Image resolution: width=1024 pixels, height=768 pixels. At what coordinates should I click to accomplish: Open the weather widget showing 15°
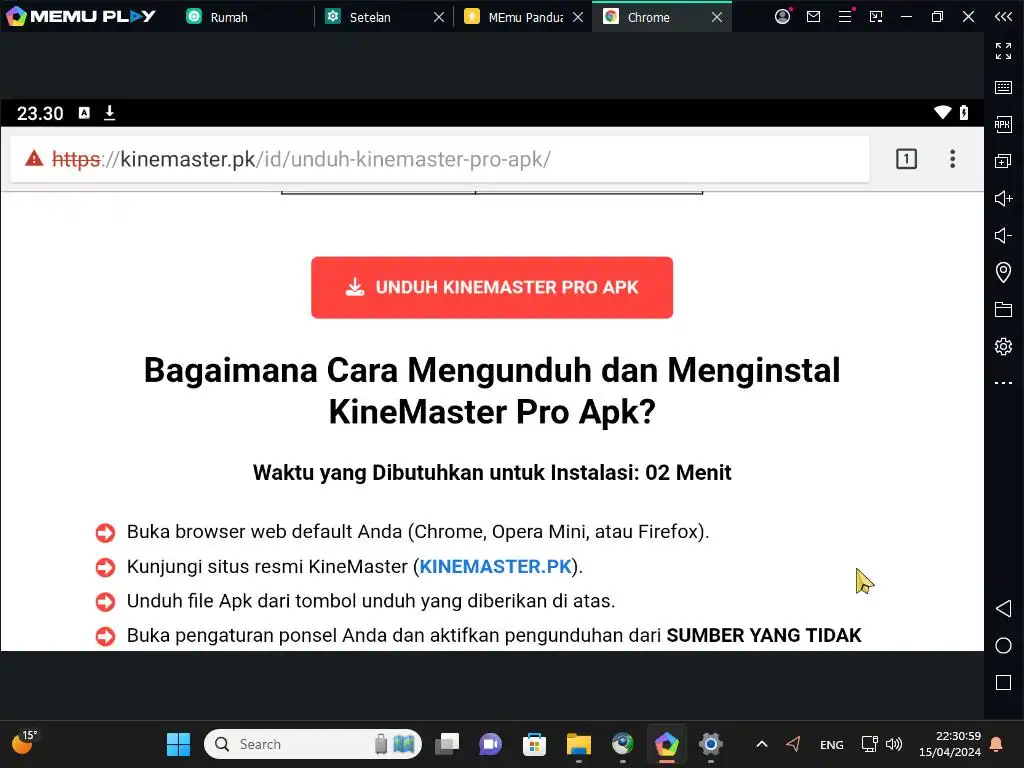click(x=24, y=743)
